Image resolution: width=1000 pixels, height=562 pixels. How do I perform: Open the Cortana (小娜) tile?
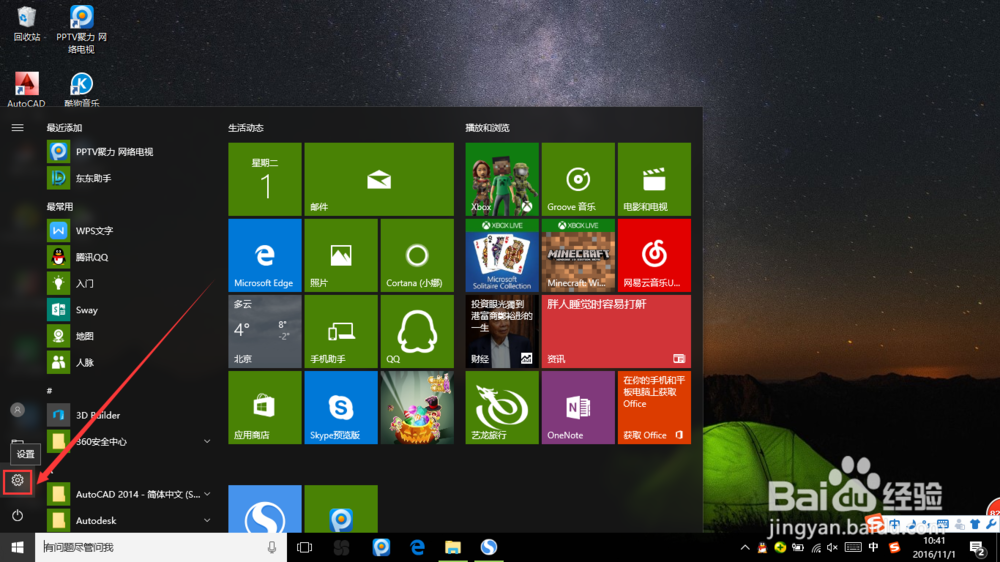click(x=417, y=255)
